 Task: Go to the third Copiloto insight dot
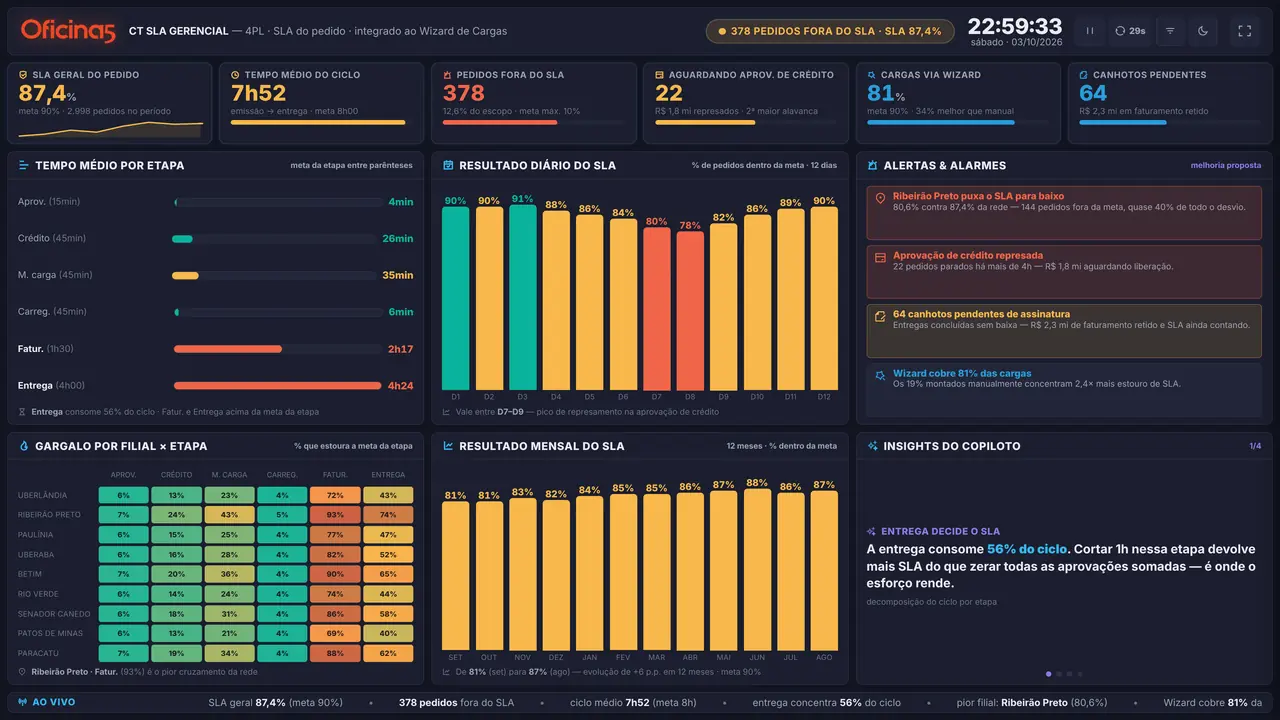point(1069,674)
